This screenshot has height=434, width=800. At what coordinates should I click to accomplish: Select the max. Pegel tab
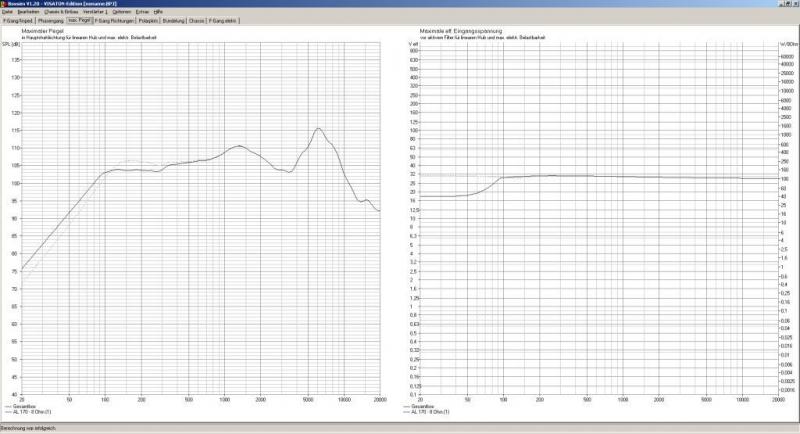(79, 20)
